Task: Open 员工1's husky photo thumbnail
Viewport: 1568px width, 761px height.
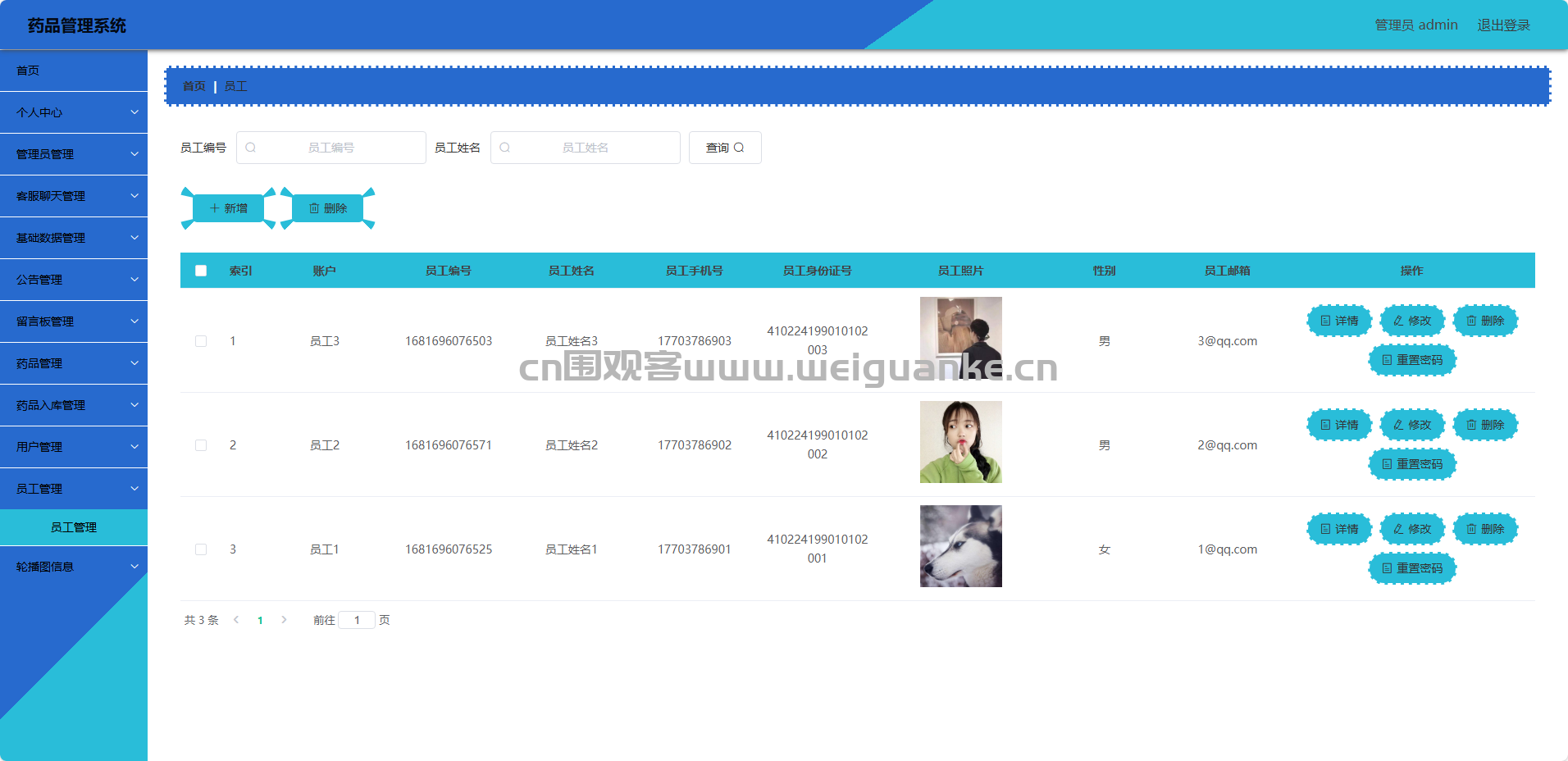Action: (x=961, y=546)
